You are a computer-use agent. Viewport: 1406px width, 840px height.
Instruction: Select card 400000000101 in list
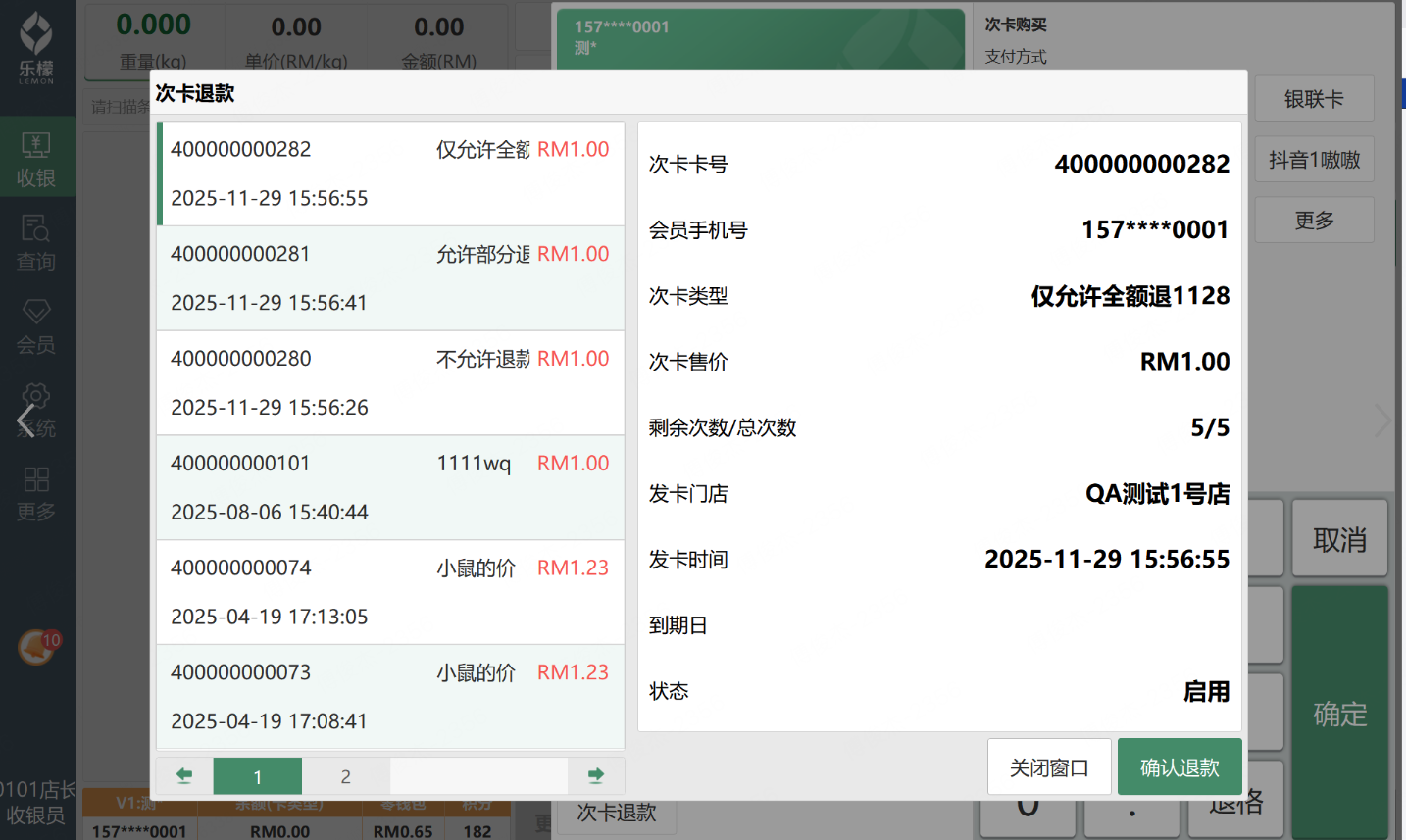[390, 488]
